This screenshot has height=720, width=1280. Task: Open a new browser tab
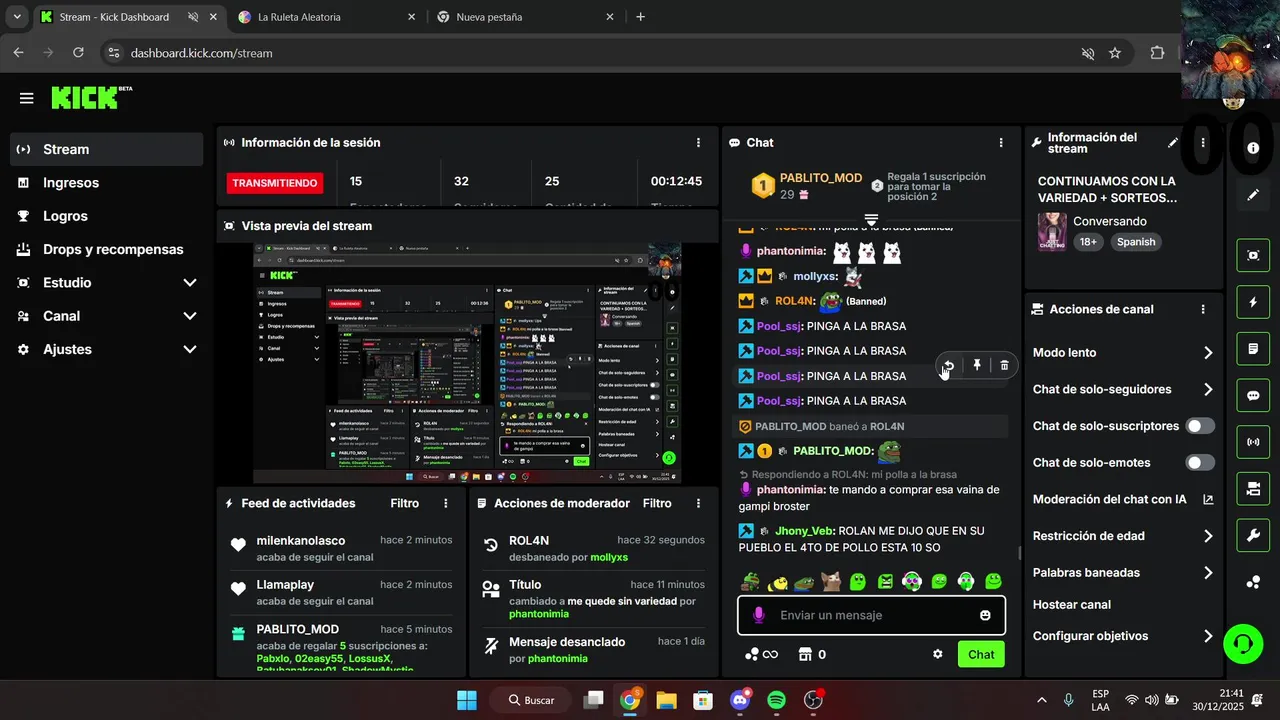pyautogui.click(x=640, y=17)
